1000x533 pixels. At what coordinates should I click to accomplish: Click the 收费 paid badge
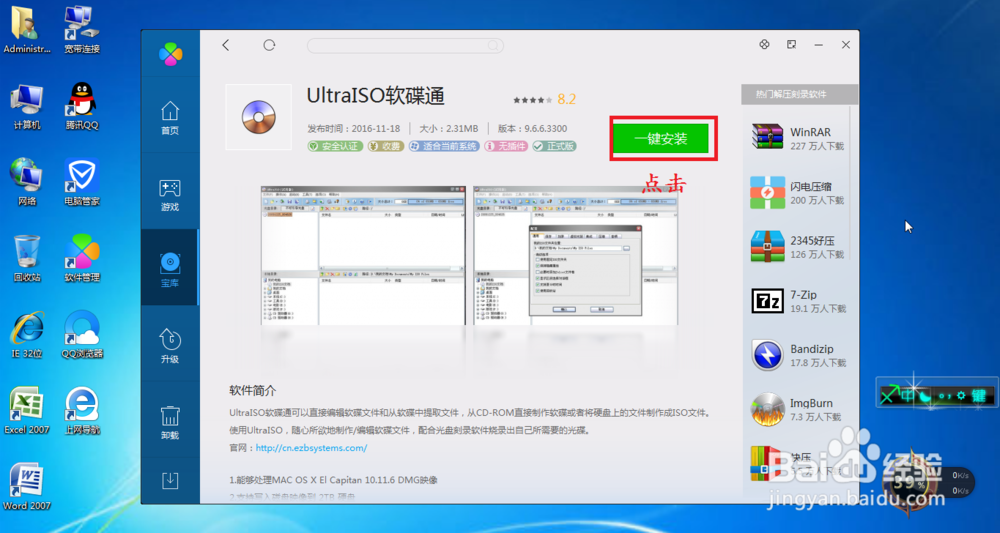pos(385,146)
